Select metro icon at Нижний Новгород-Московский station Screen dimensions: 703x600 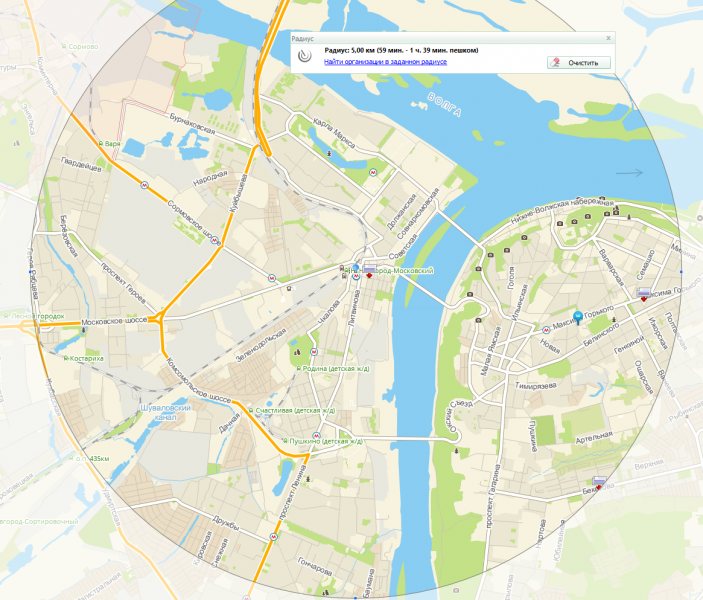tap(356, 277)
